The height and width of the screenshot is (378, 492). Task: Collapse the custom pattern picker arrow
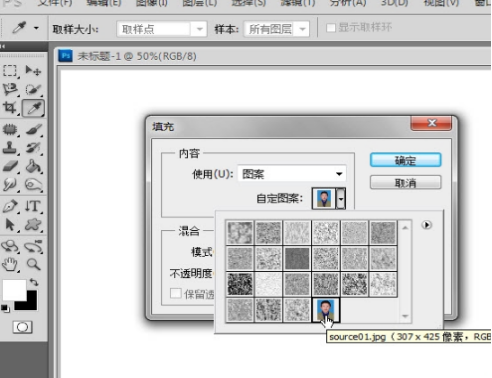tap(340, 198)
